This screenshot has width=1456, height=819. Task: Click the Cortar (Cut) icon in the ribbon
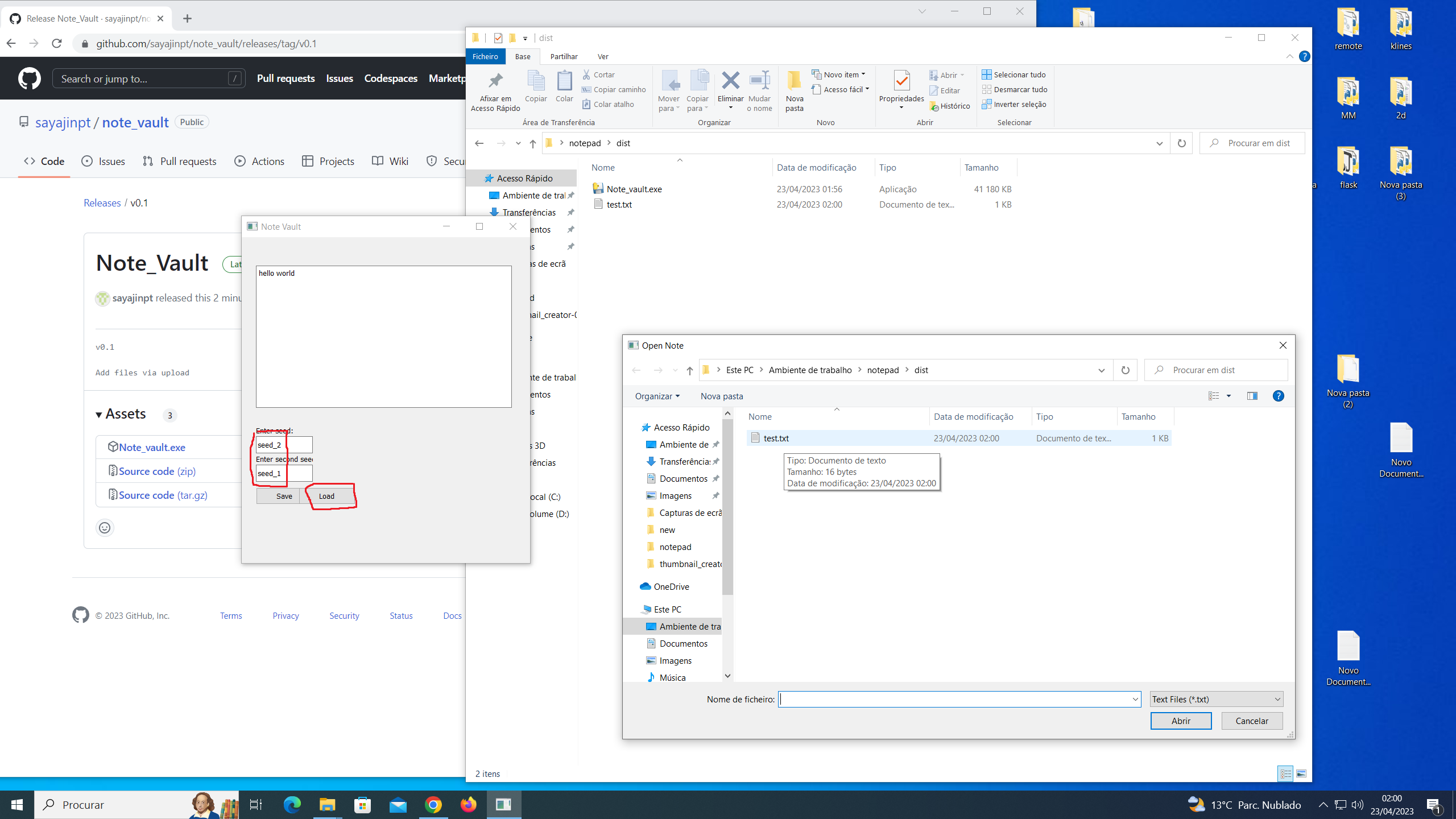pos(586,74)
